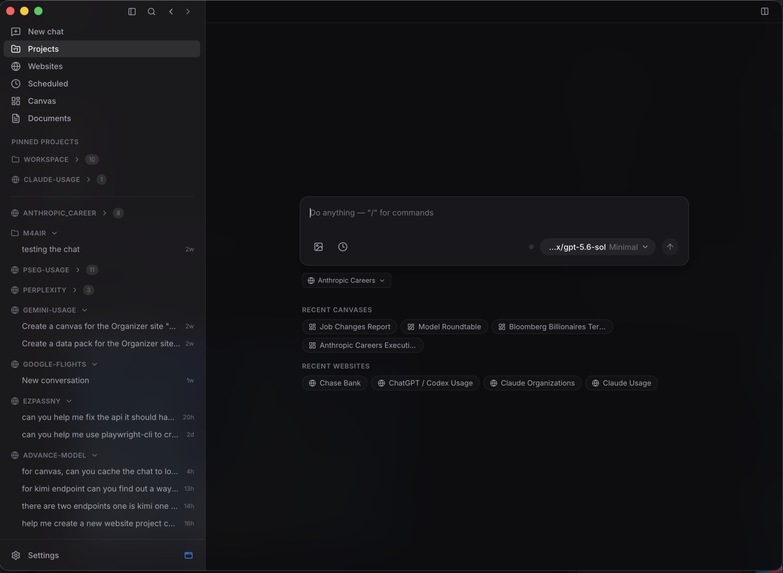This screenshot has width=783, height=573.
Task: Expand the PERPLEXITY project
Action: tap(74, 290)
